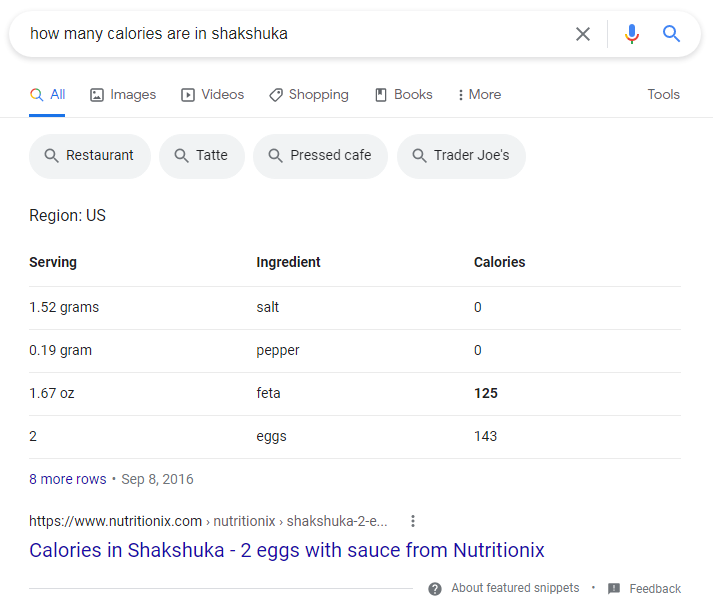Select the Restaurant suggestion chip

[90, 156]
